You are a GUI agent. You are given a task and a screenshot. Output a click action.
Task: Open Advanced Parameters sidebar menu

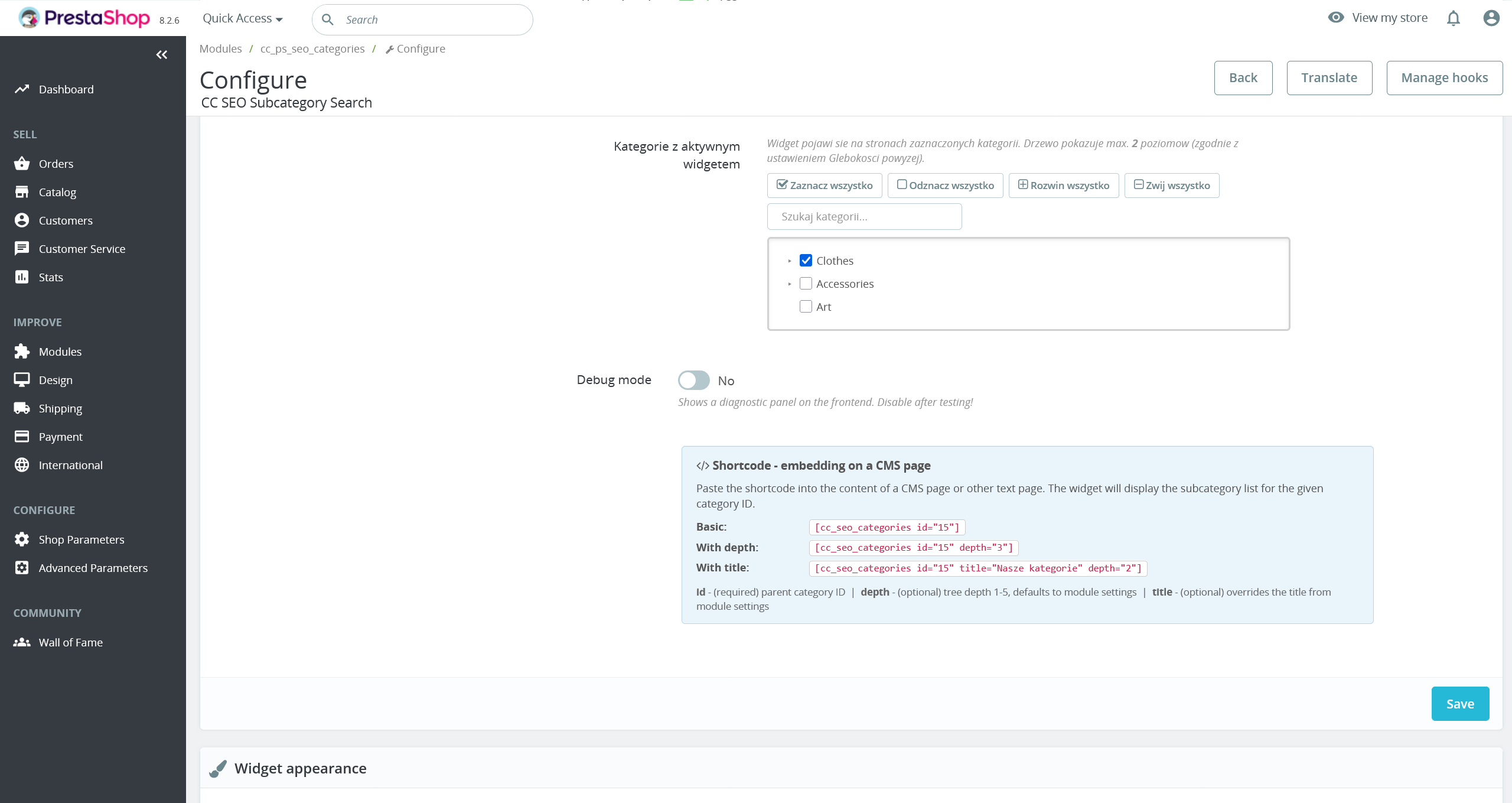point(93,568)
